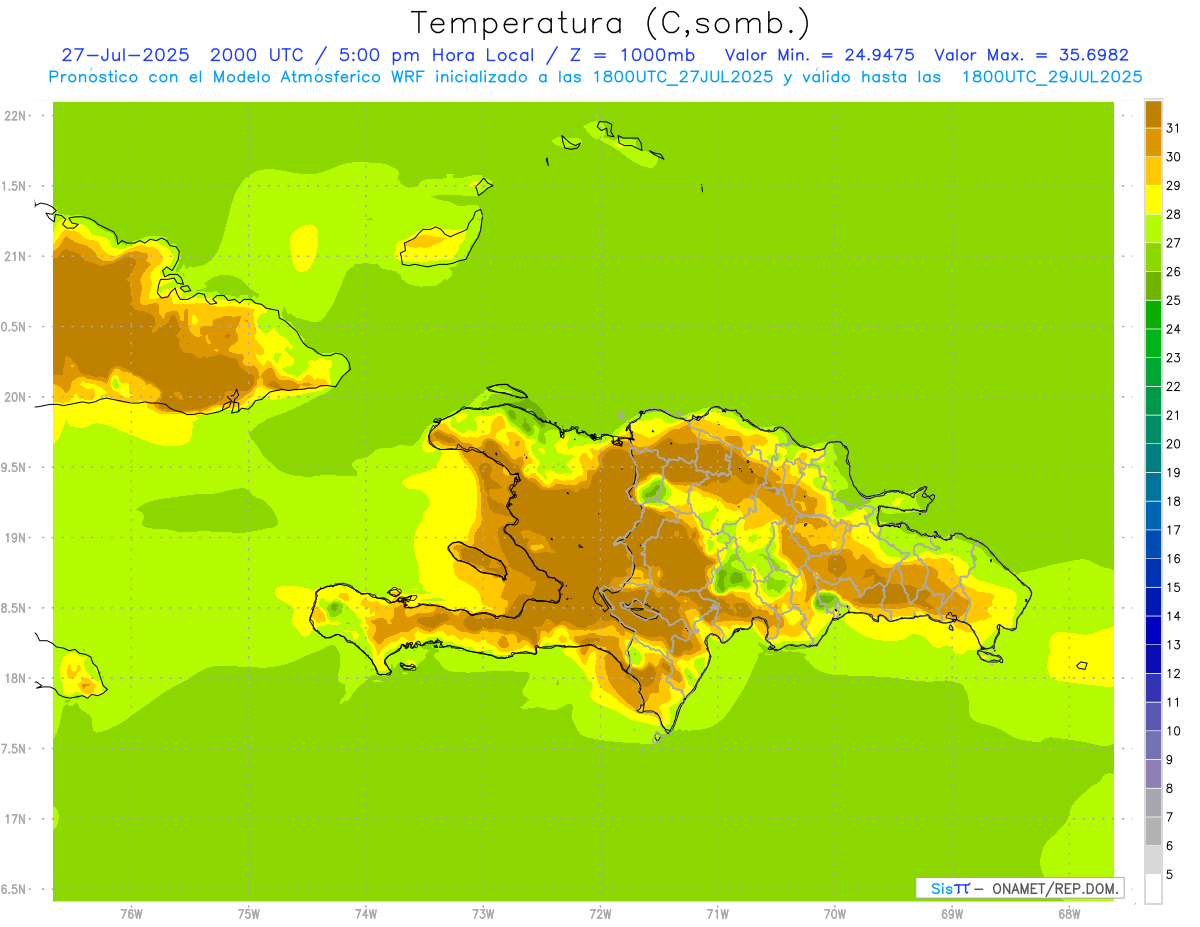Click legend value "31" on the color scale

tap(1172, 128)
